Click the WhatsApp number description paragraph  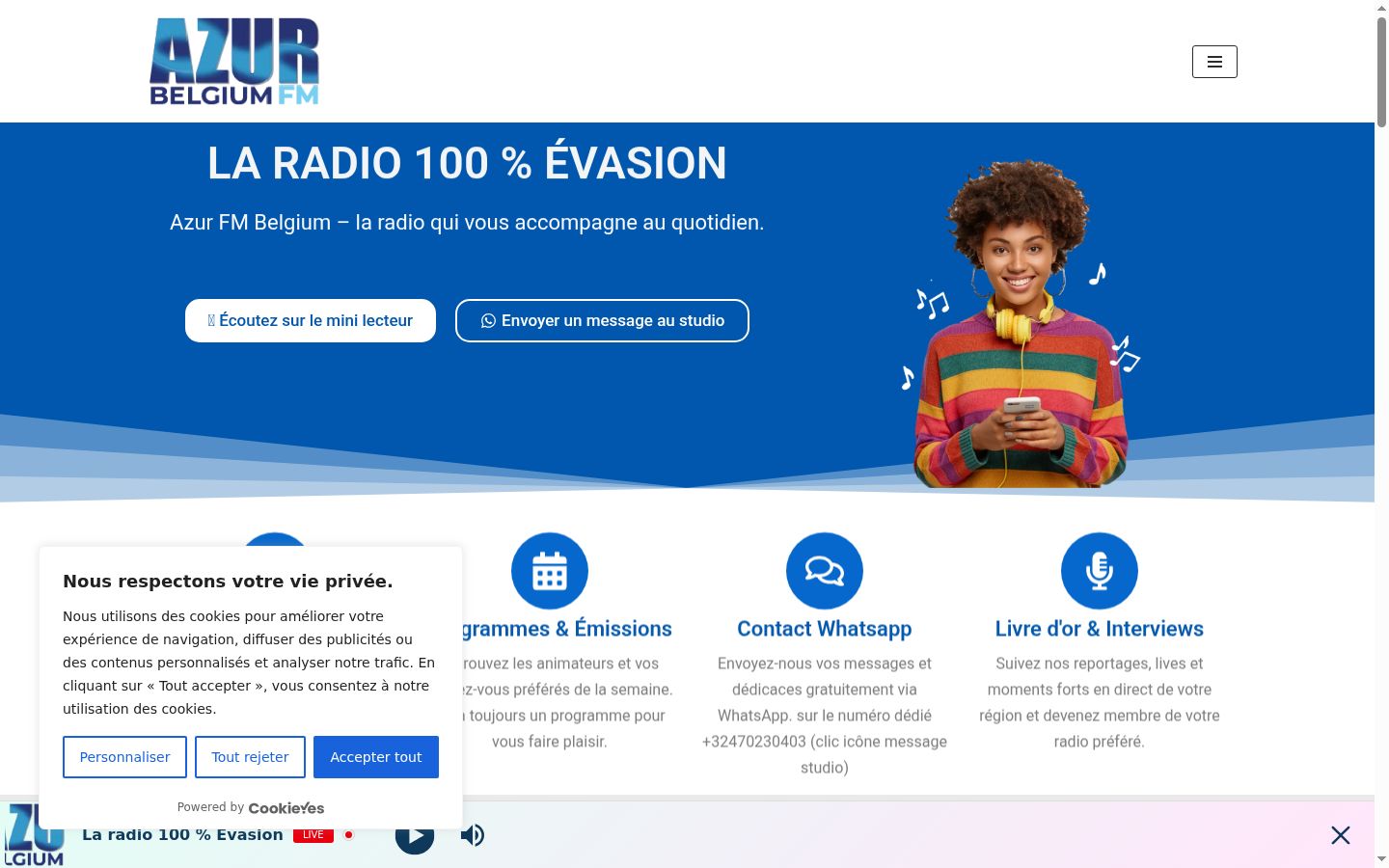pos(825,716)
